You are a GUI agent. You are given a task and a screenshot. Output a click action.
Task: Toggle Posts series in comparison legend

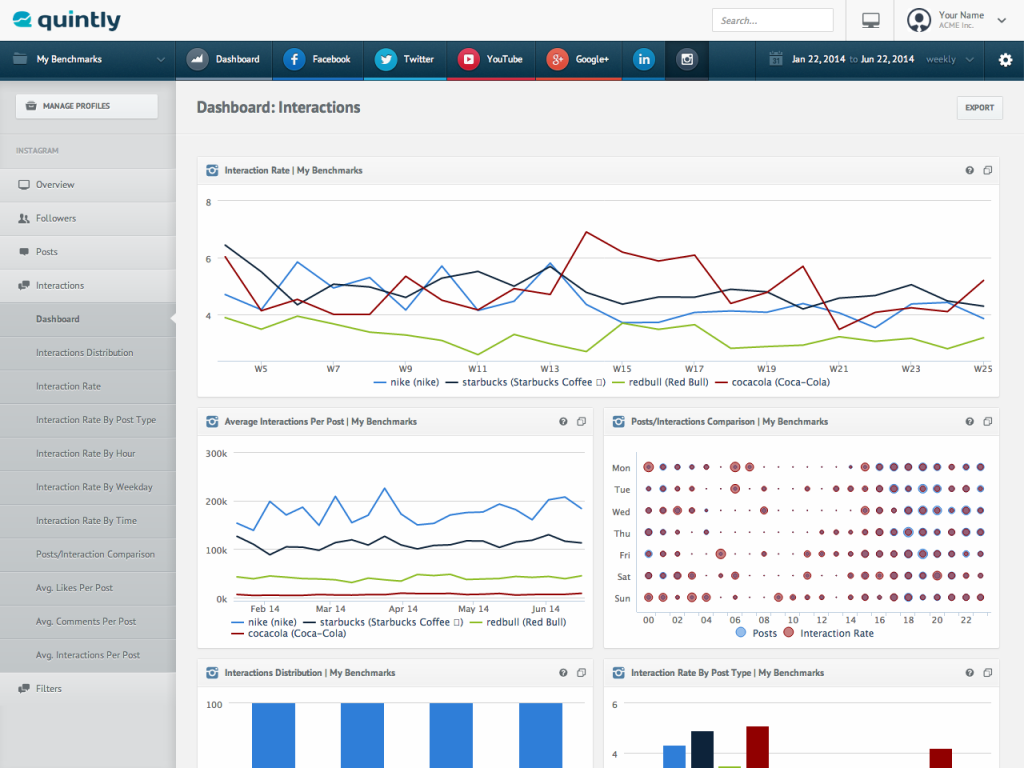coord(756,633)
